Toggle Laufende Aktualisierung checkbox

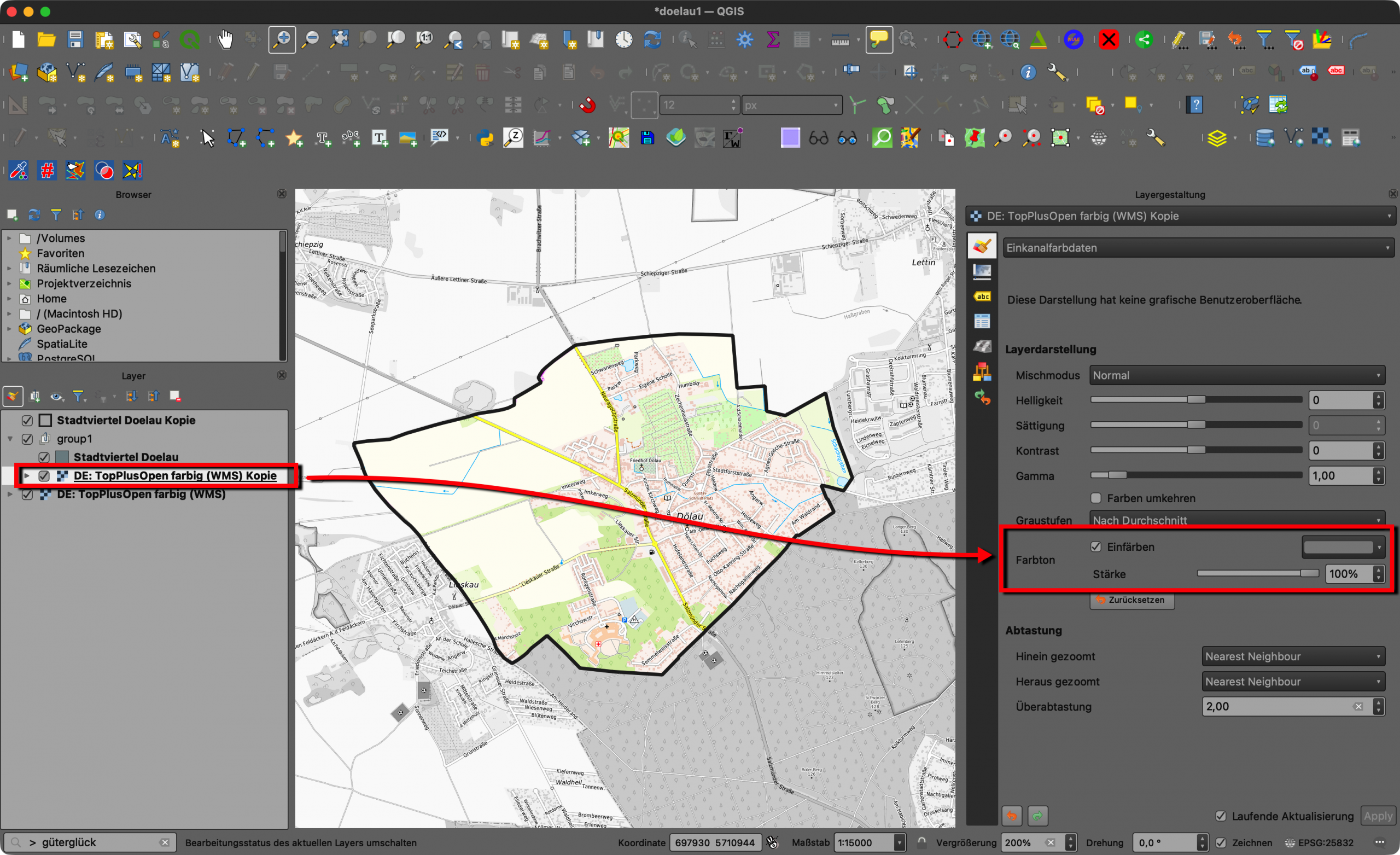[x=1221, y=816]
